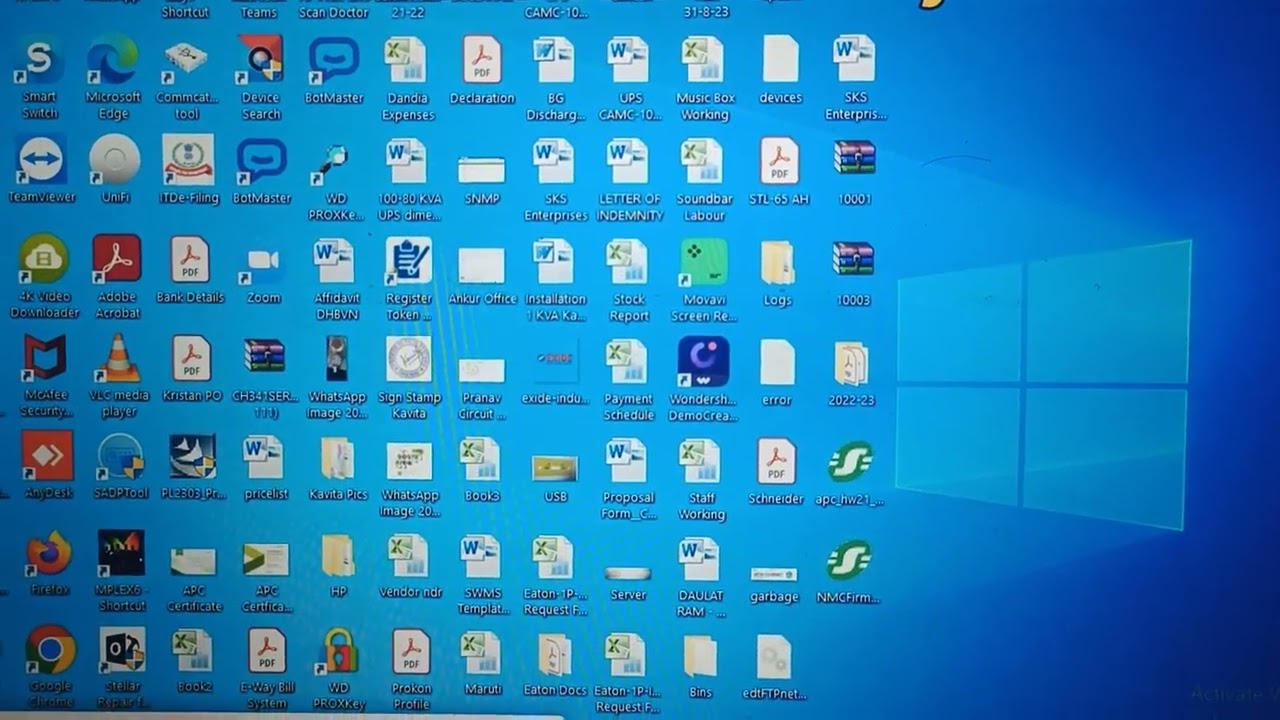
Task: Open the Pranav Circuit file
Action: [481, 370]
